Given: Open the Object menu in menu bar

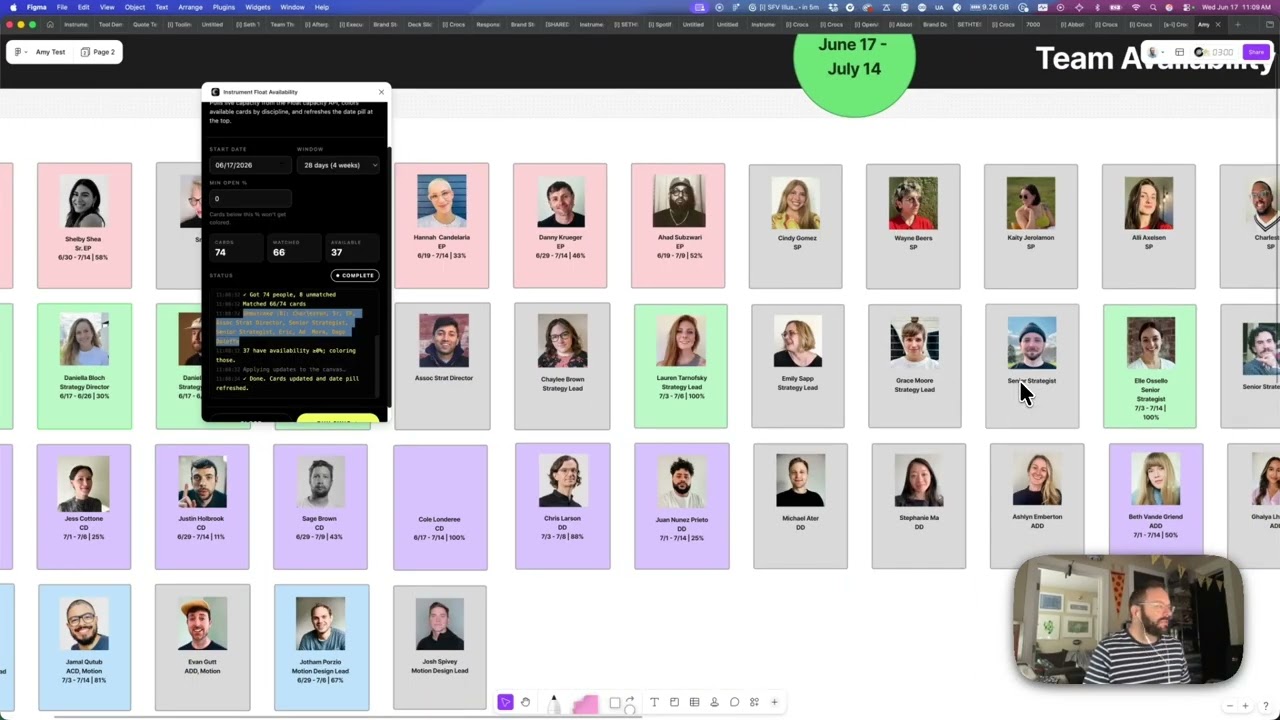Looking at the screenshot, I should tap(135, 7).
